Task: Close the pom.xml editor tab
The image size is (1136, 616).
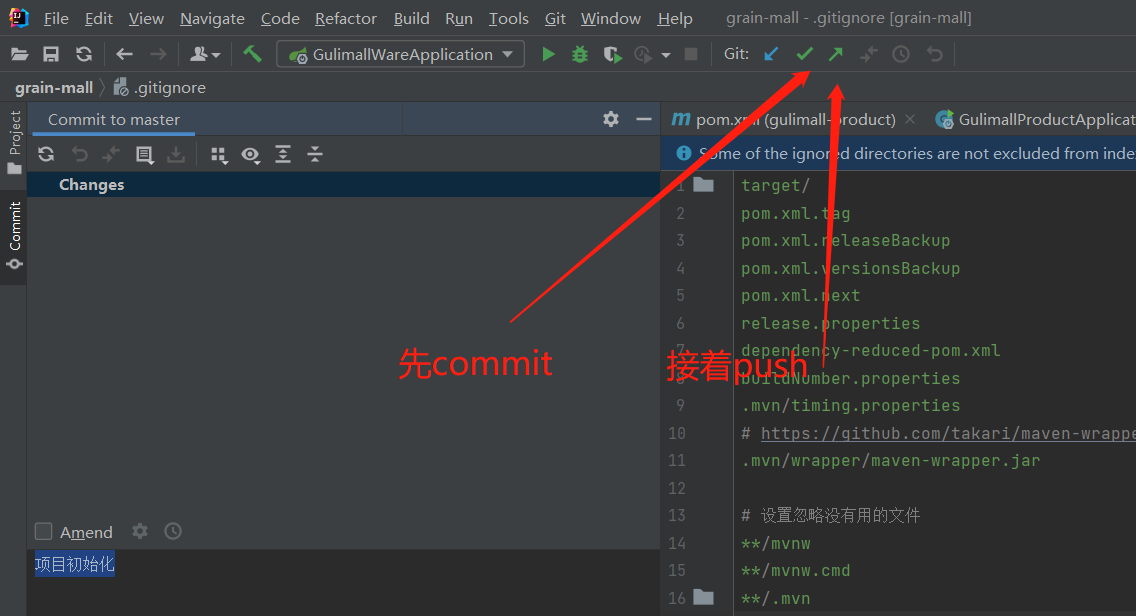Action: [x=911, y=119]
